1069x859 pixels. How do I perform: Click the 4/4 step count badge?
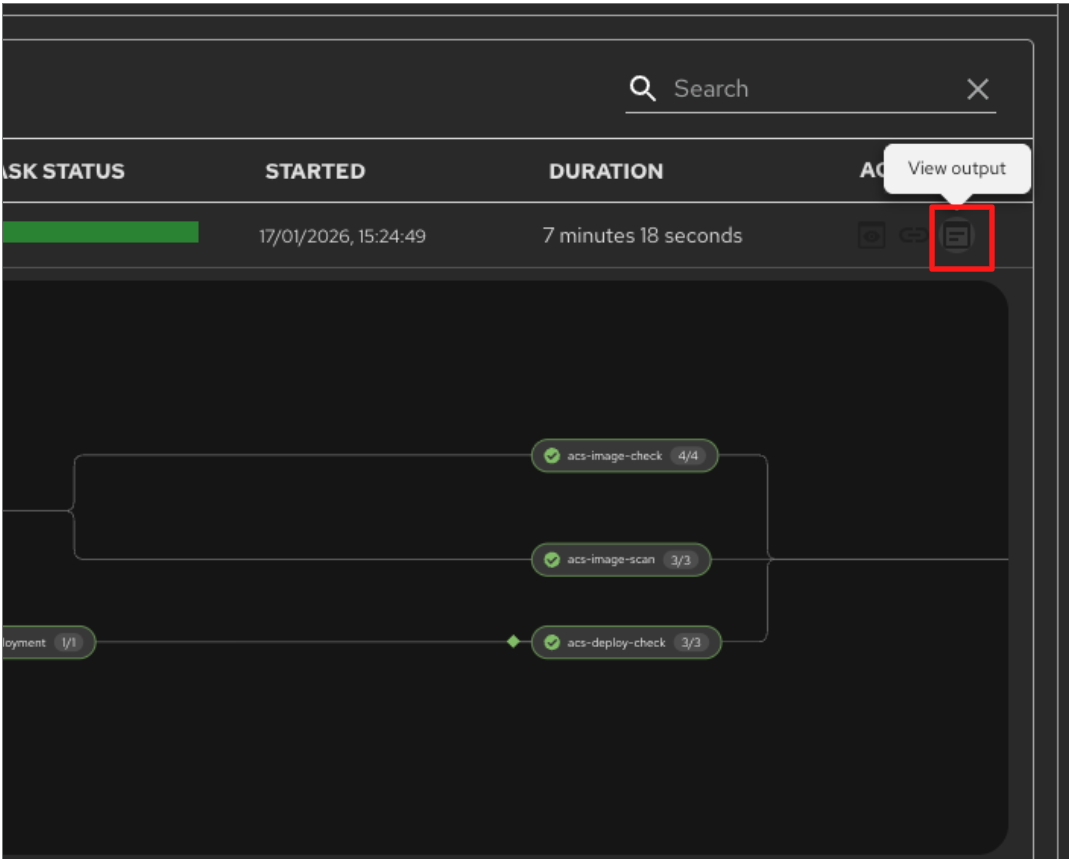point(687,456)
